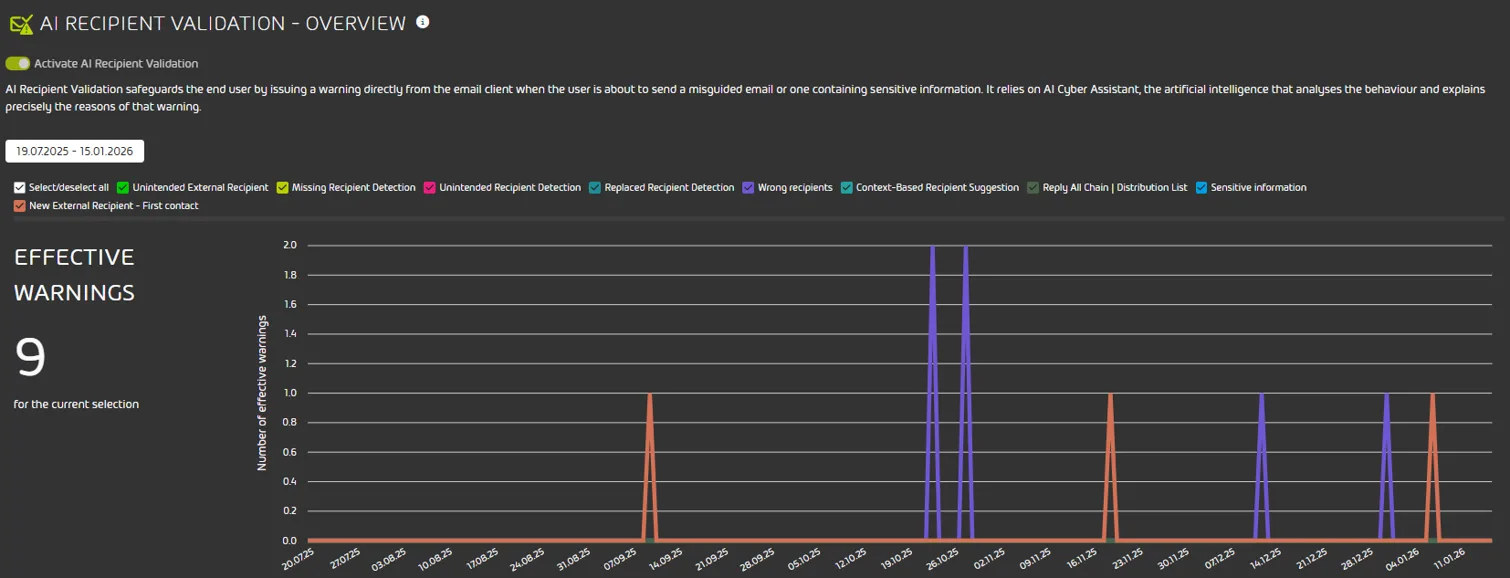Uncheck Missing Recipient Detection filter
The width and height of the screenshot is (1510, 578).
tap(282, 188)
